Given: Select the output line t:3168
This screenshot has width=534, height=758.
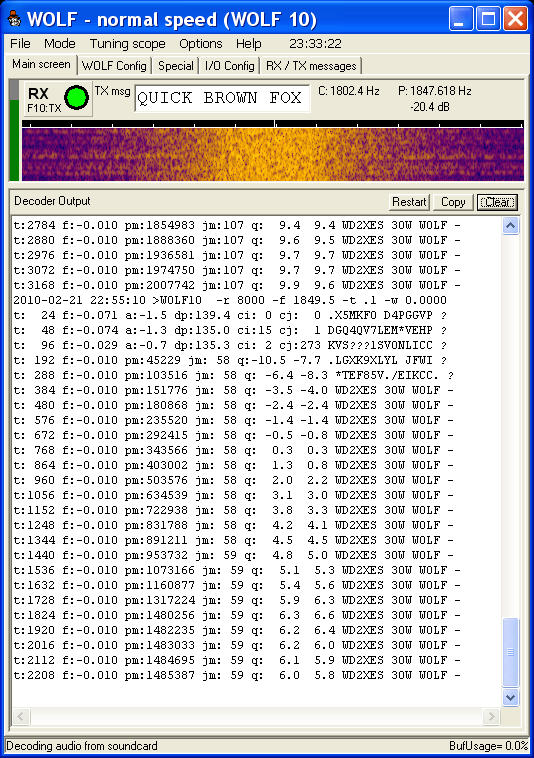Looking at the screenshot, I should (x=237, y=285).
